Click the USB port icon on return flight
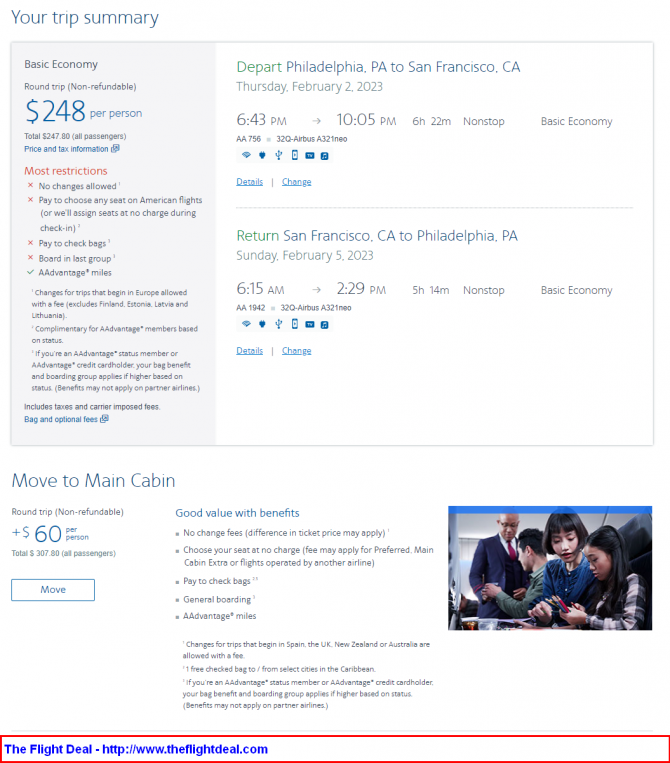 (278, 324)
